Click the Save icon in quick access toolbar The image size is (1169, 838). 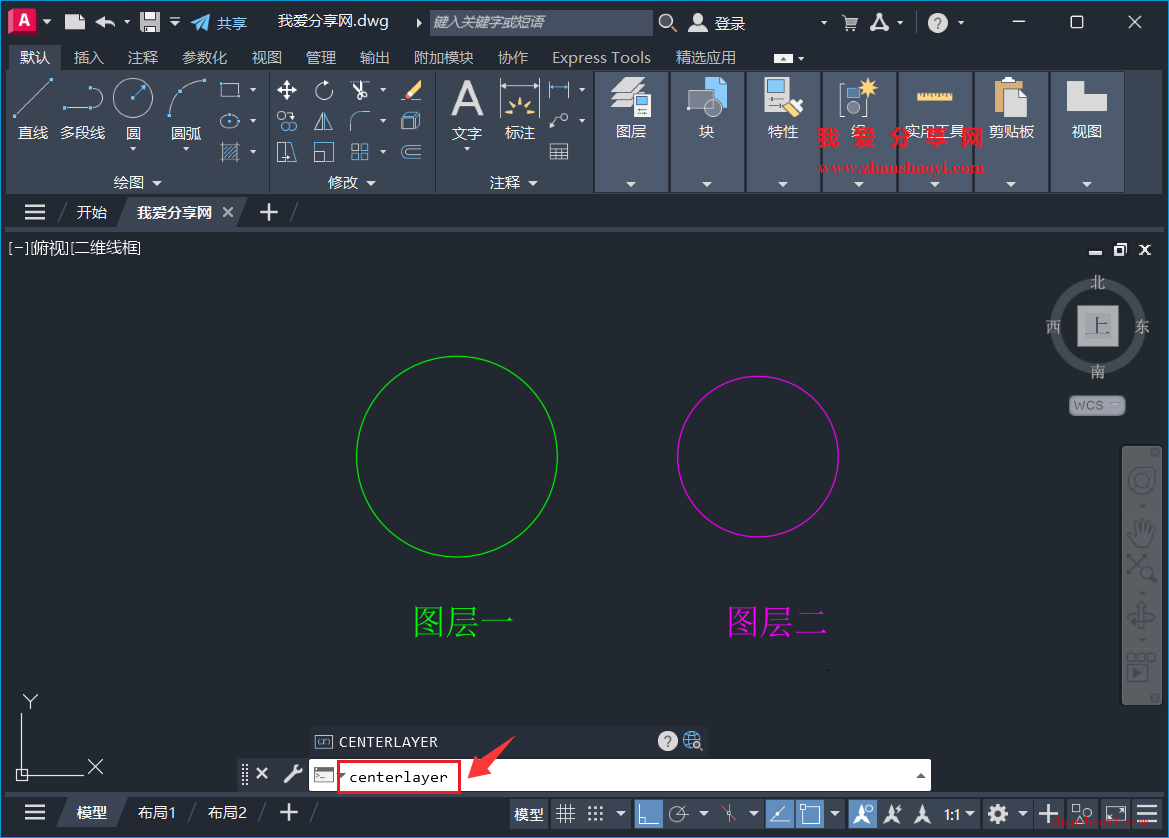(150, 22)
